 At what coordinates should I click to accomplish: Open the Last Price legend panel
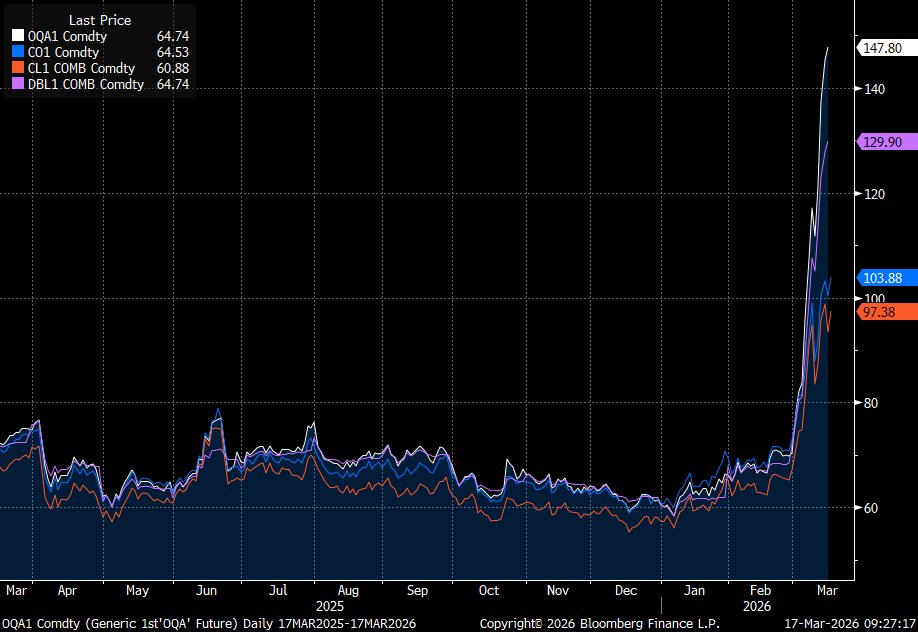[98, 20]
